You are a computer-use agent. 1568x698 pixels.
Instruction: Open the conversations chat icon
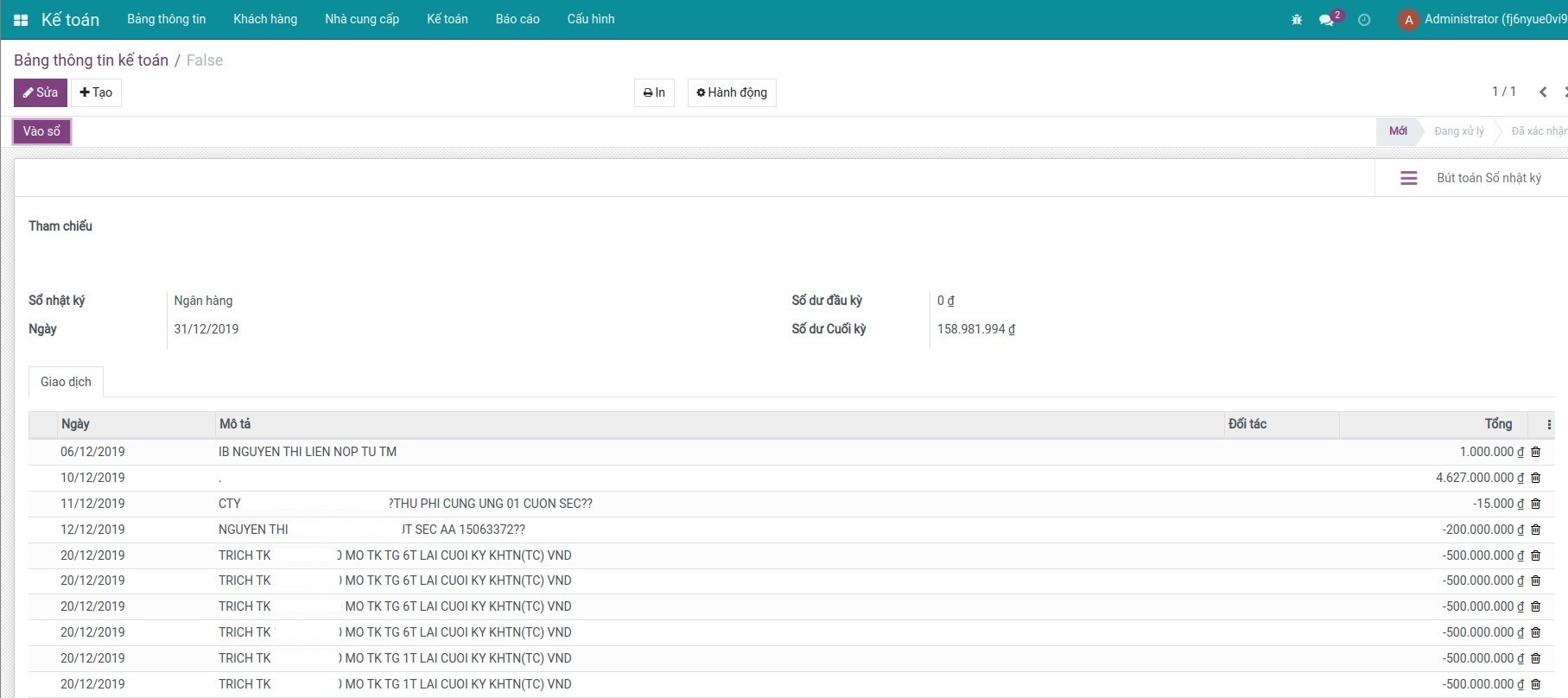click(x=1326, y=20)
